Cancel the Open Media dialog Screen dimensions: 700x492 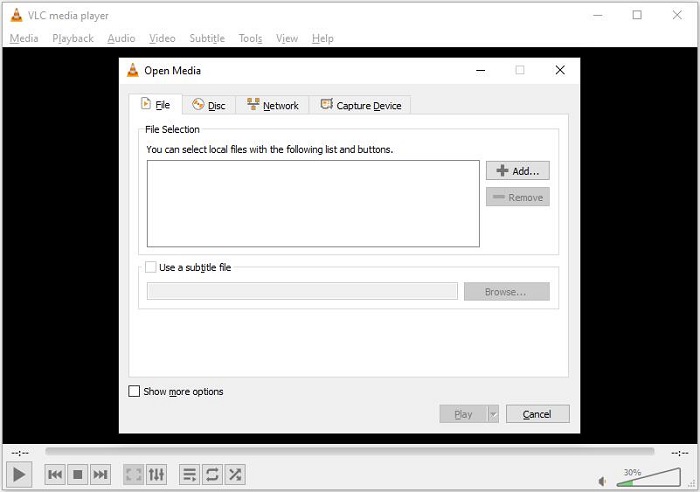click(x=538, y=414)
